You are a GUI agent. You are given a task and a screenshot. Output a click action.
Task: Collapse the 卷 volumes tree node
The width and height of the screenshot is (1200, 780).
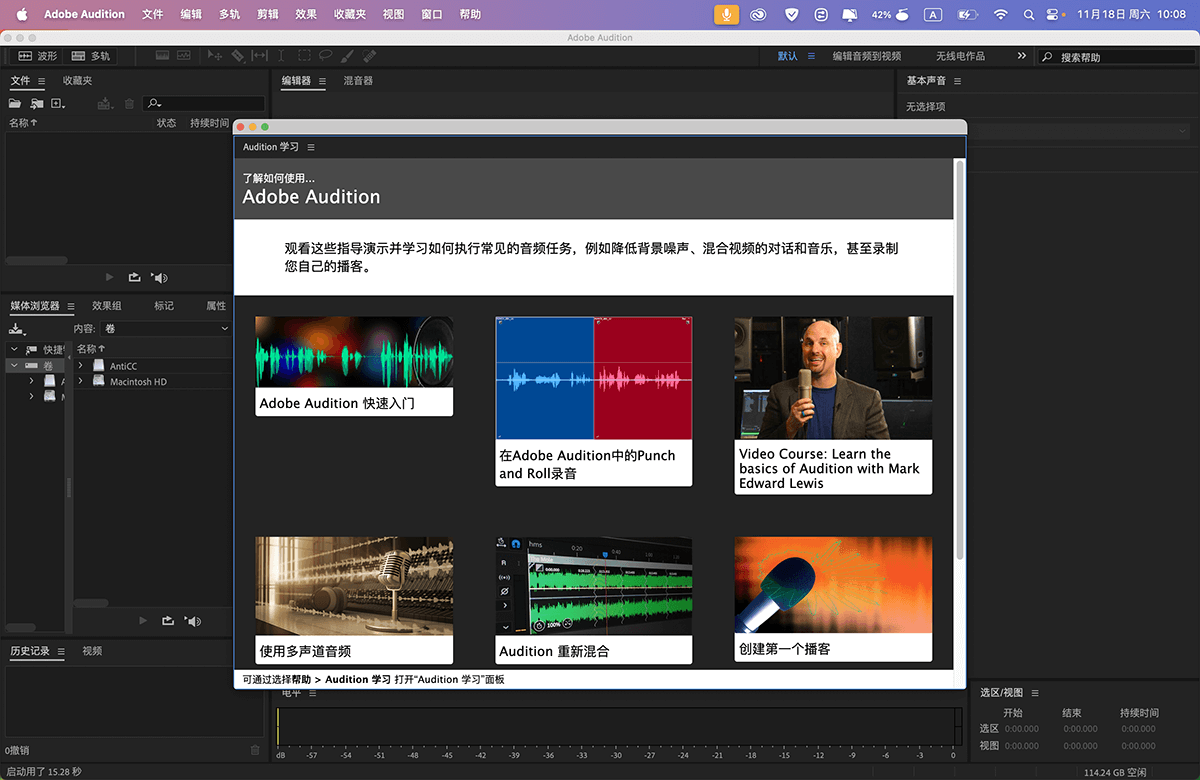pos(13,366)
